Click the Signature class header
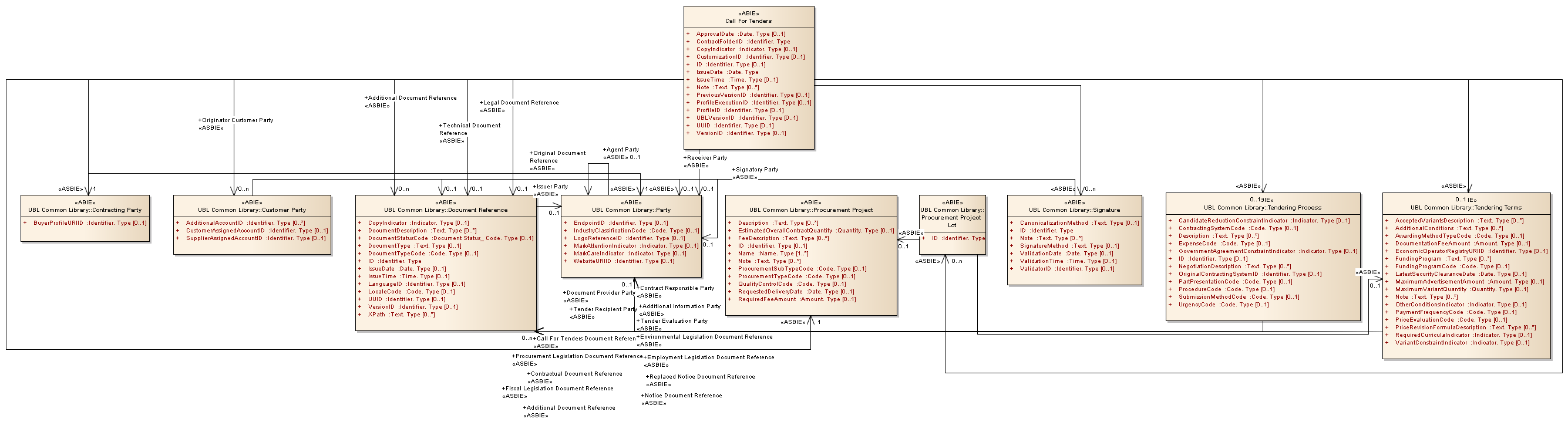The width and height of the screenshot is (1568, 422). [x=1074, y=210]
